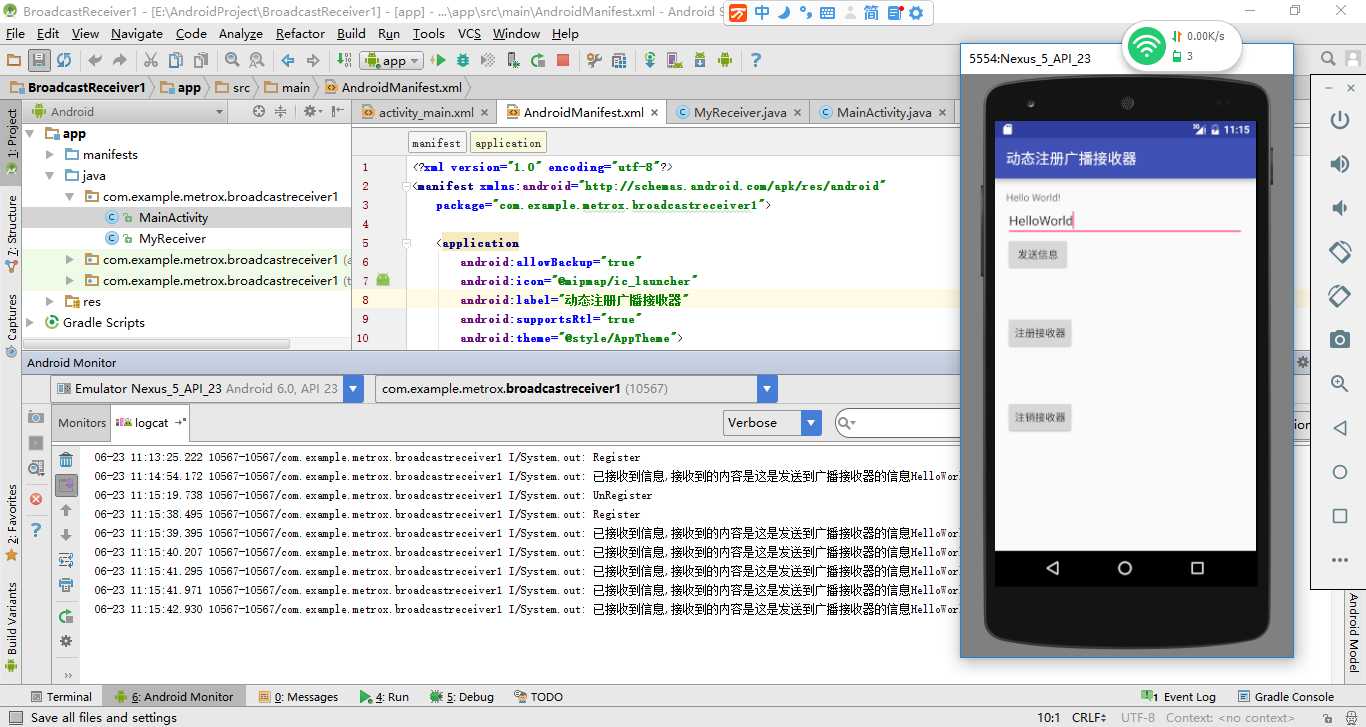Select MainActivity in project tree
1366x727 pixels.
(173, 217)
